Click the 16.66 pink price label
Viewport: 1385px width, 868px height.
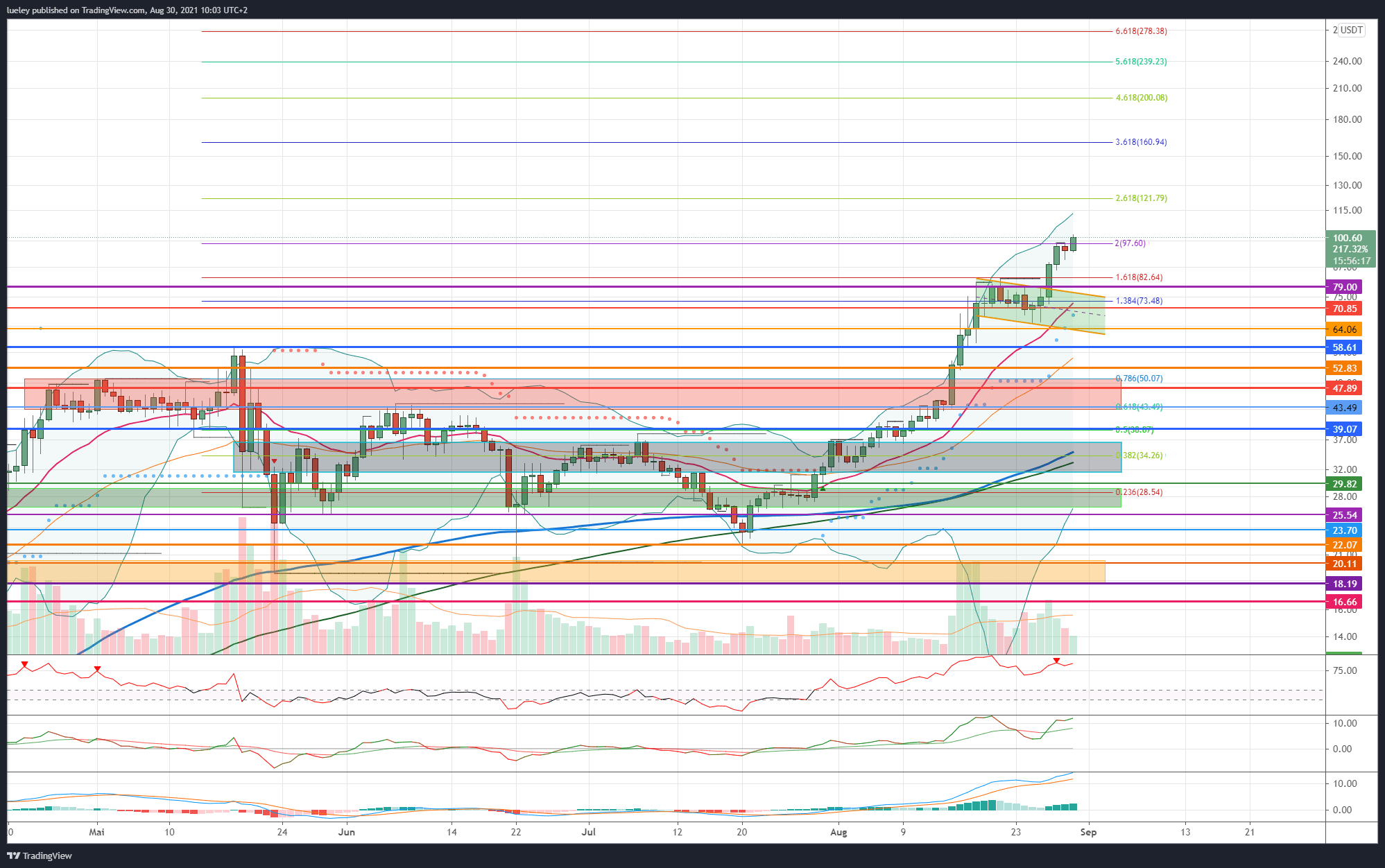[x=1344, y=602]
